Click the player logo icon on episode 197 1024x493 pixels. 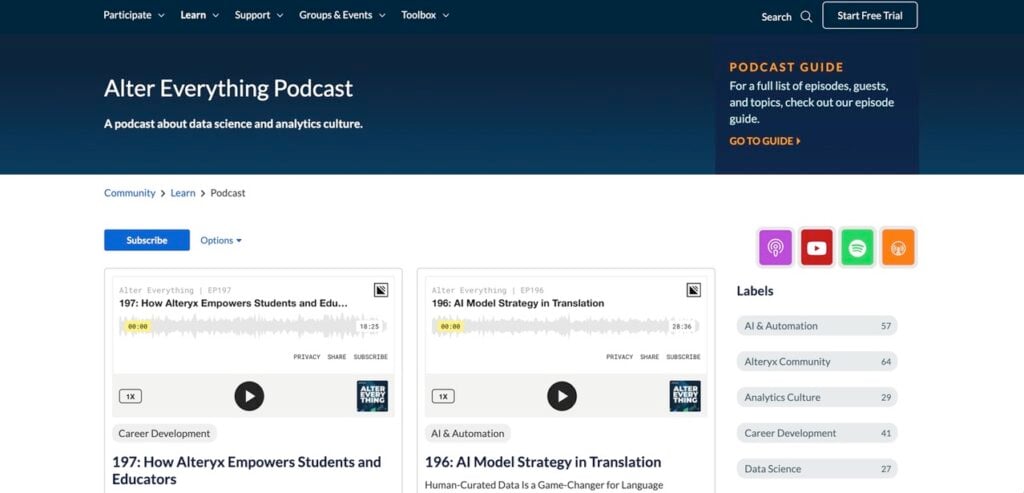380,290
